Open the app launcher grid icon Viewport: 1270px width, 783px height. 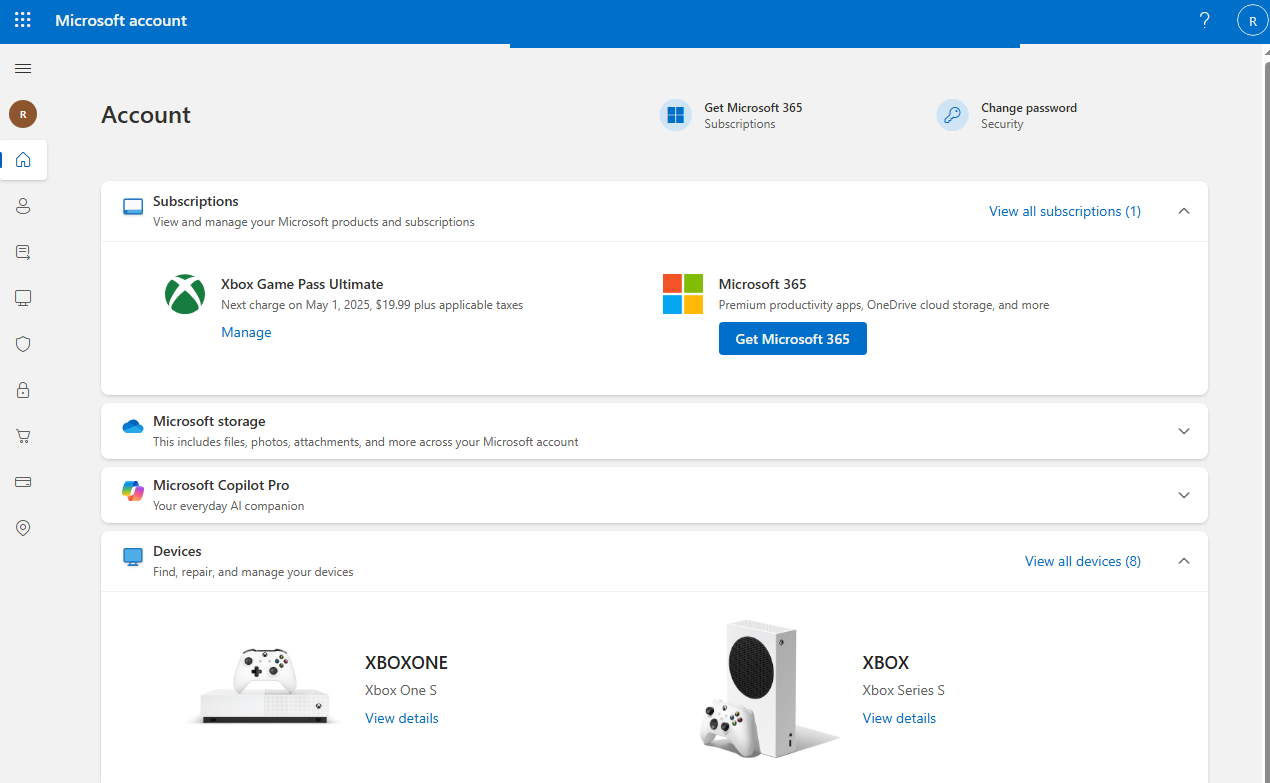[22, 20]
